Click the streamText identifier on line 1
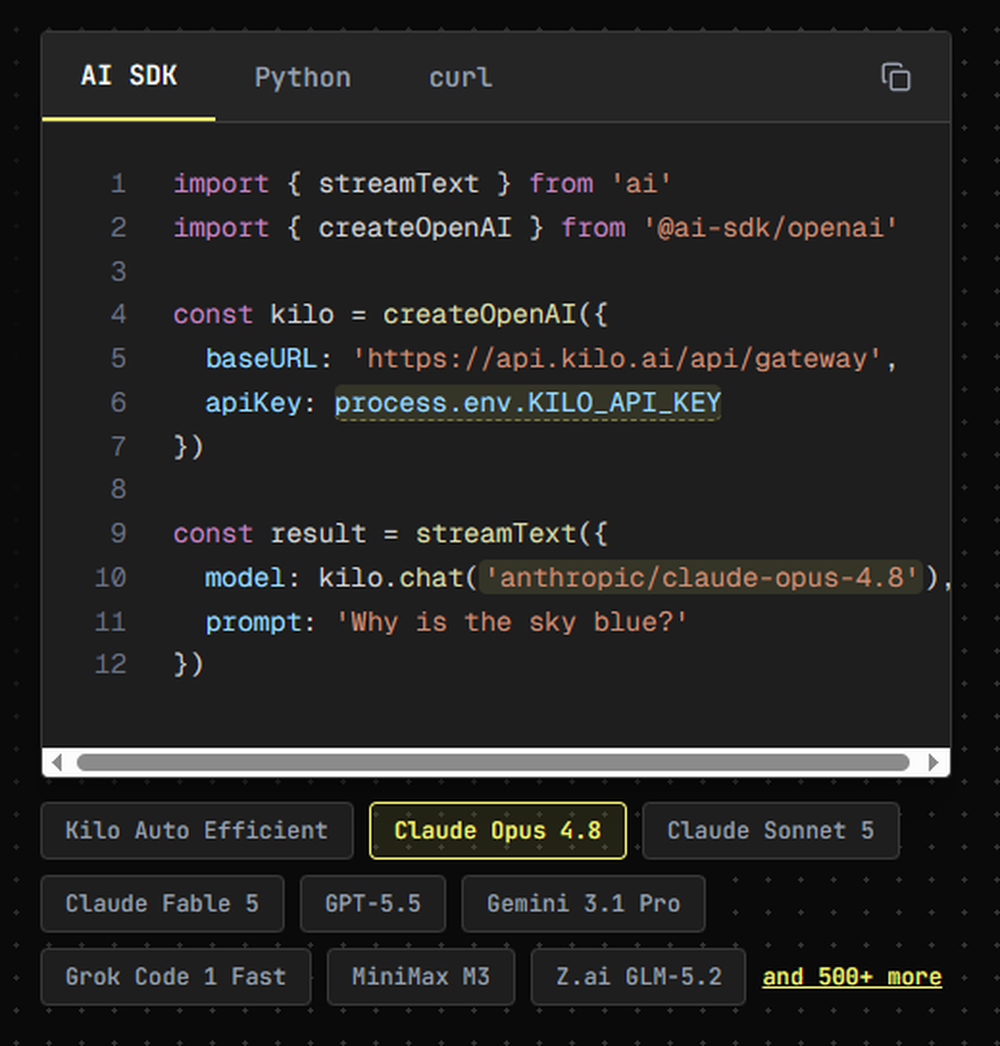This screenshot has height=1046, width=1000. [398, 183]
